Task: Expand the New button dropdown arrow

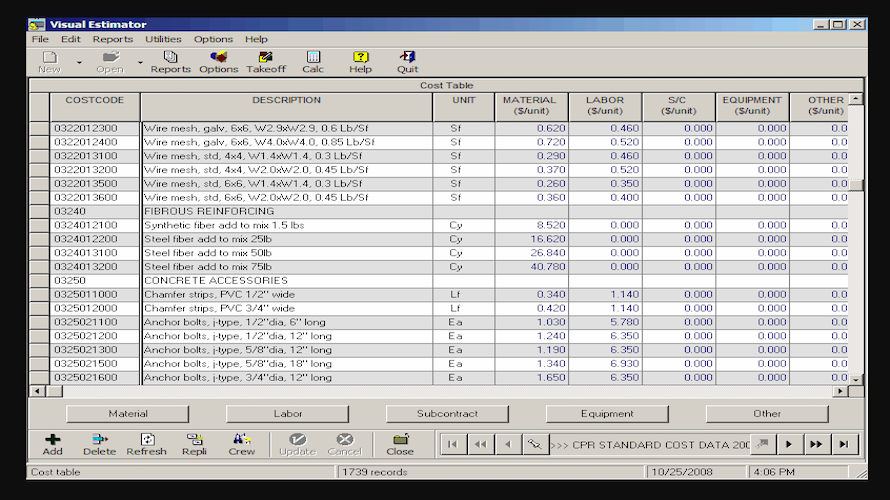Action: 79,63
